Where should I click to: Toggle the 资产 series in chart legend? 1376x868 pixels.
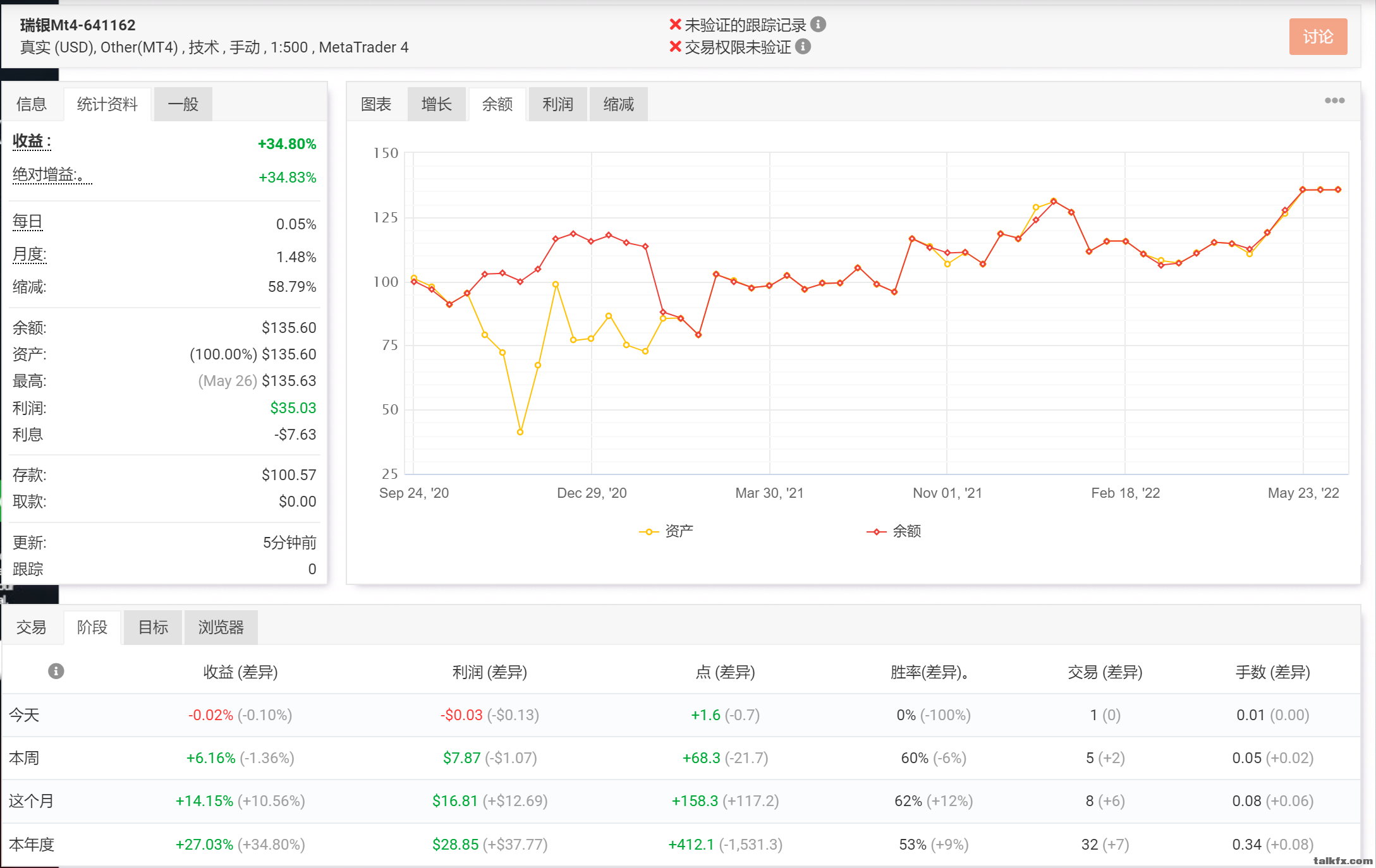666,531
